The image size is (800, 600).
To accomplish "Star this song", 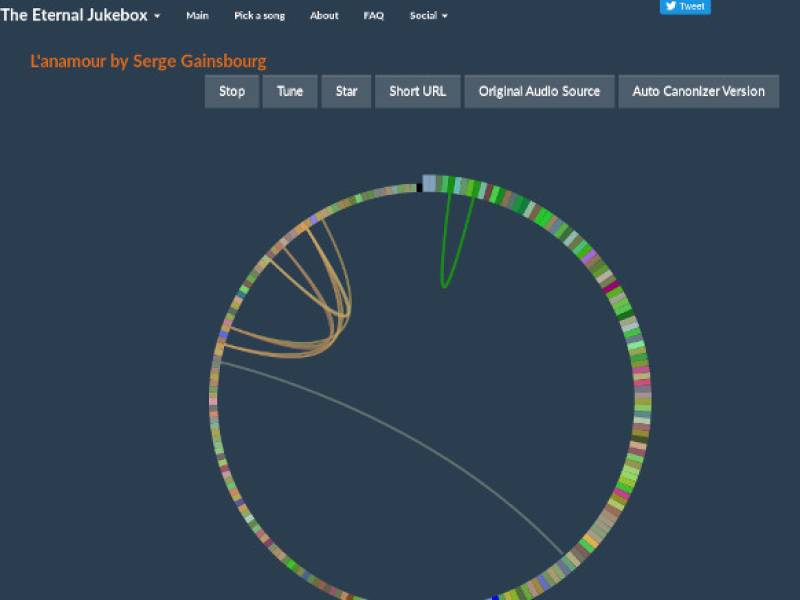I will point(346,91).
